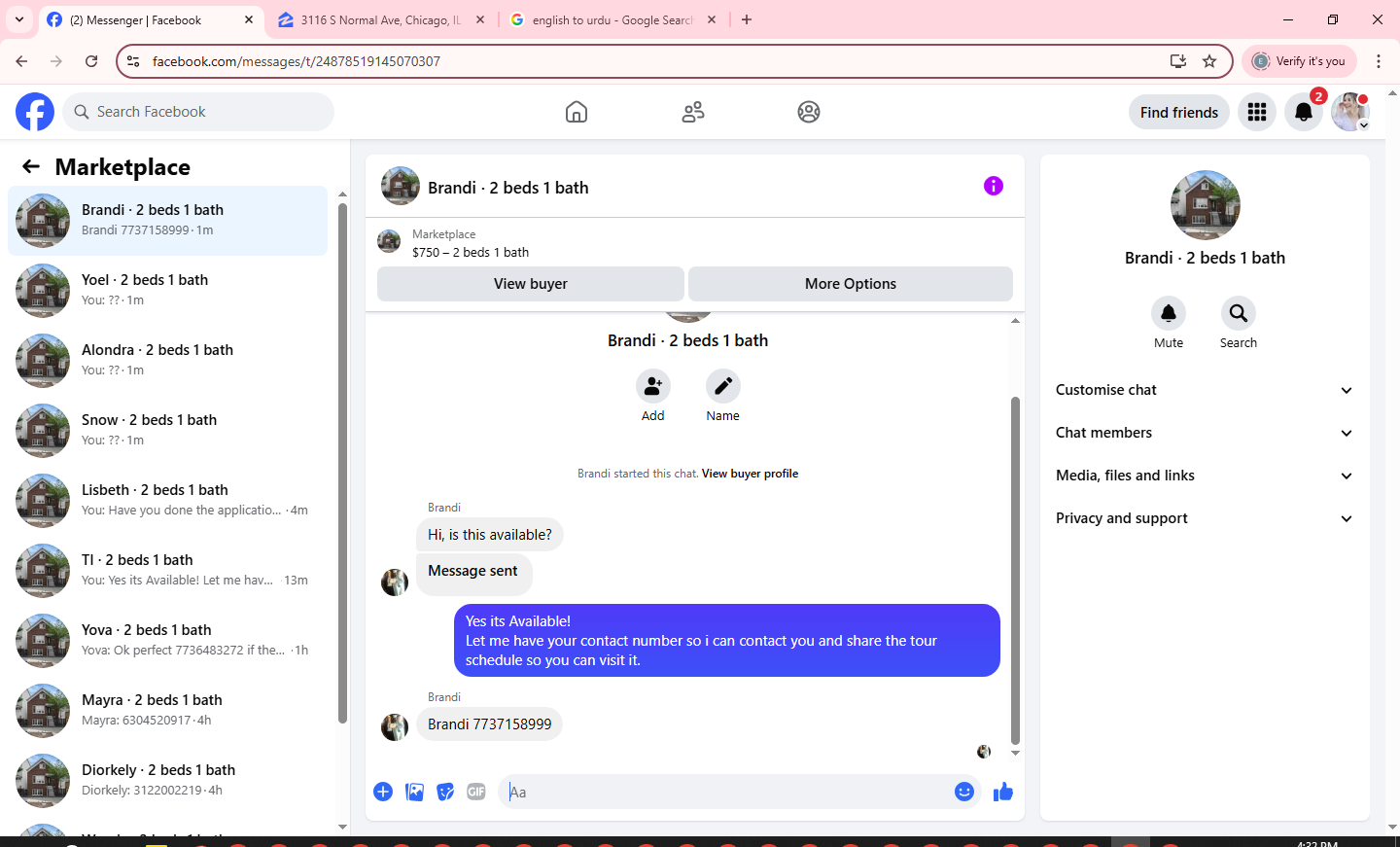Open the Friends icon in top navigation

point(693,112)
